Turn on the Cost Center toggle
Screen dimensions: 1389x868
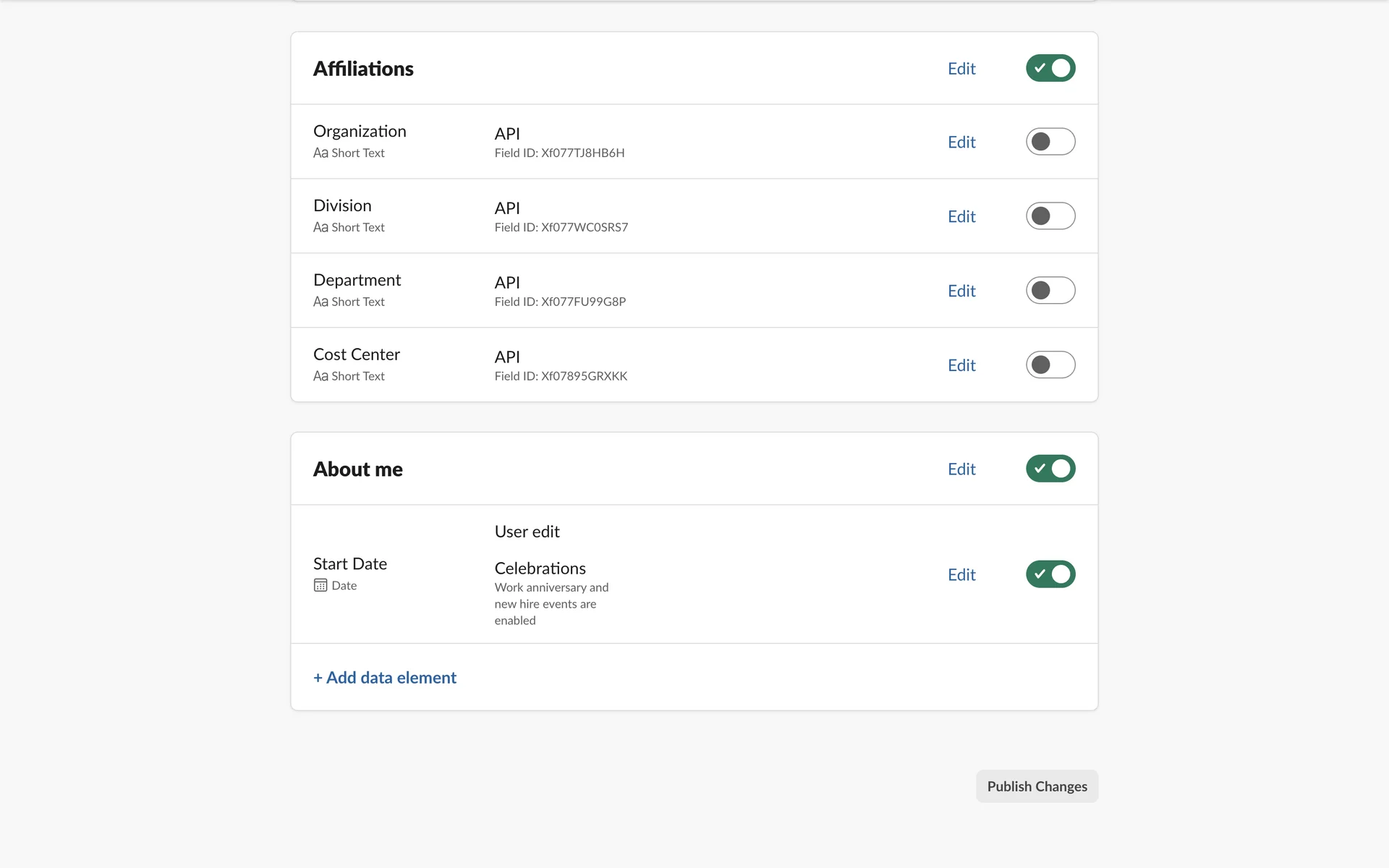[x=1050, y=365]
